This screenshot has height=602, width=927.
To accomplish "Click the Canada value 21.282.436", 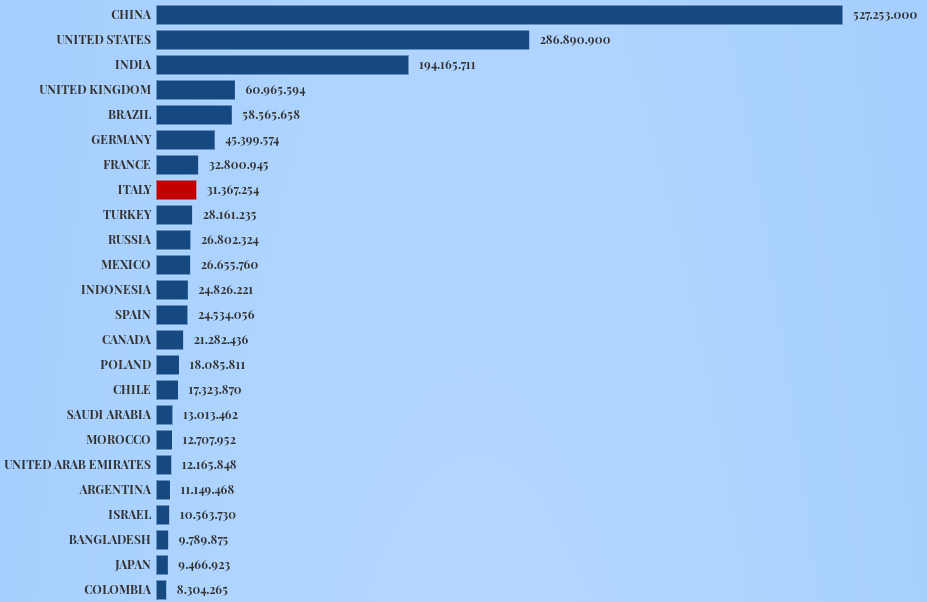I will [221, 340].
